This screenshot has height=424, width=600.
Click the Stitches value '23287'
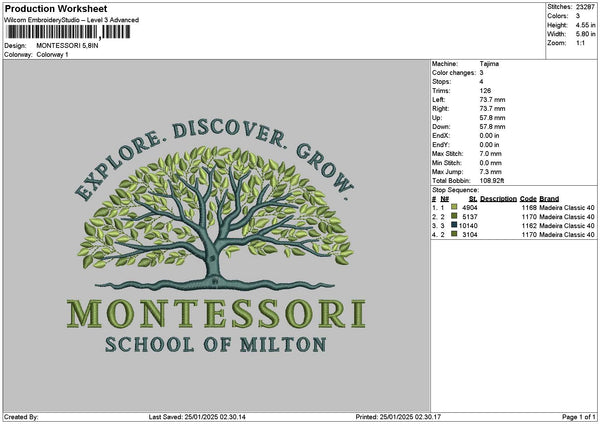585,7
